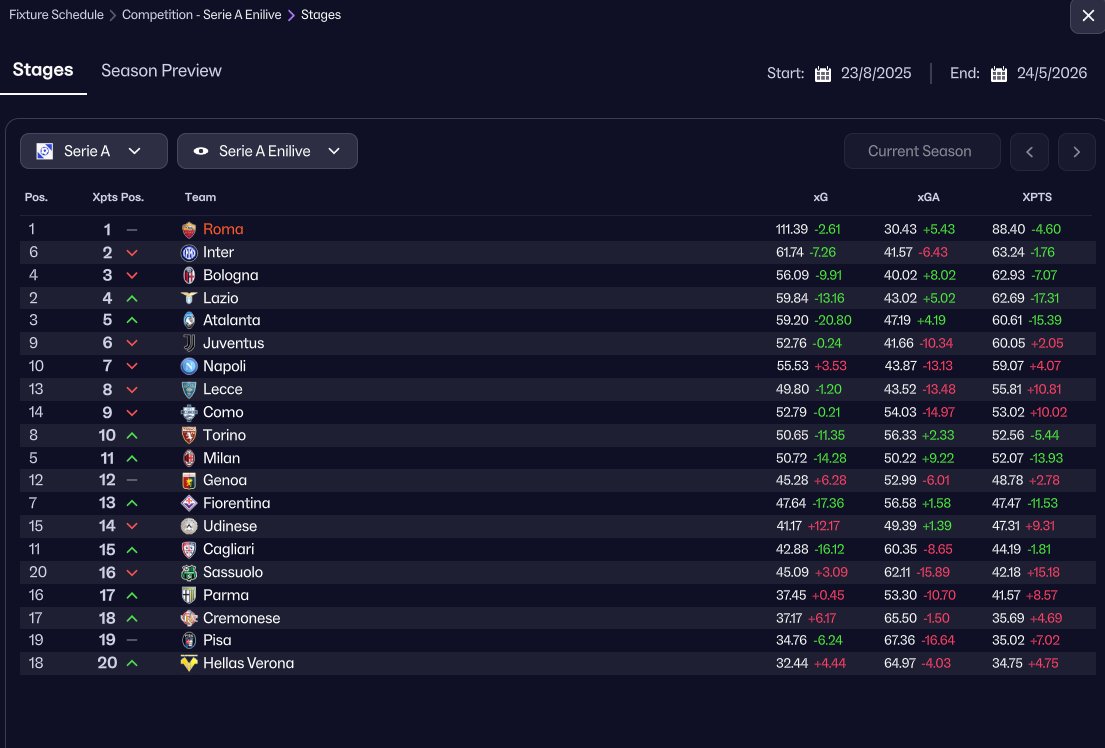Image resolution: width=1105 pixels, height=748 pixels.
Task: Click Lazio XPTS value 62.69
Action: 1008,298
